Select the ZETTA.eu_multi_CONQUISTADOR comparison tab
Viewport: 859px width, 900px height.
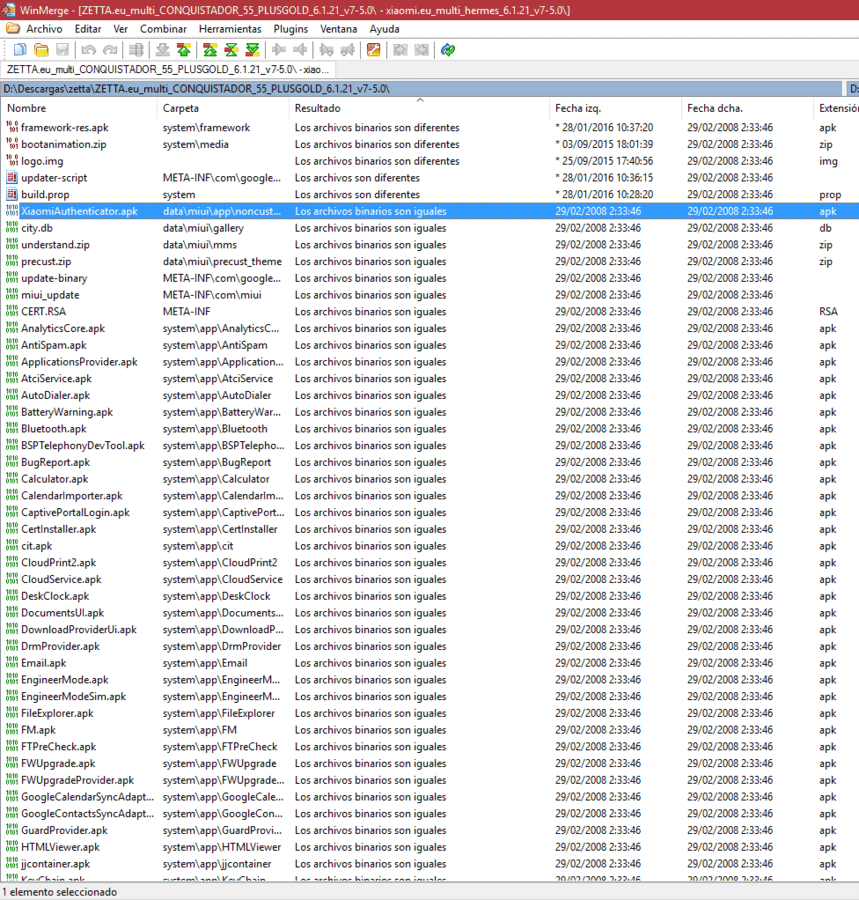click(168, 69)
